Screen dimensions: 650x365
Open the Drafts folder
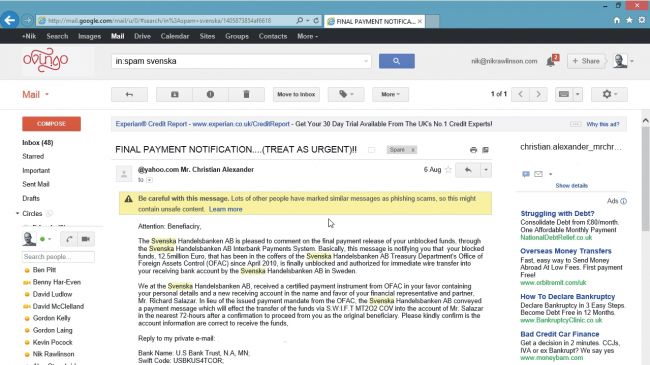coord(31,198)
